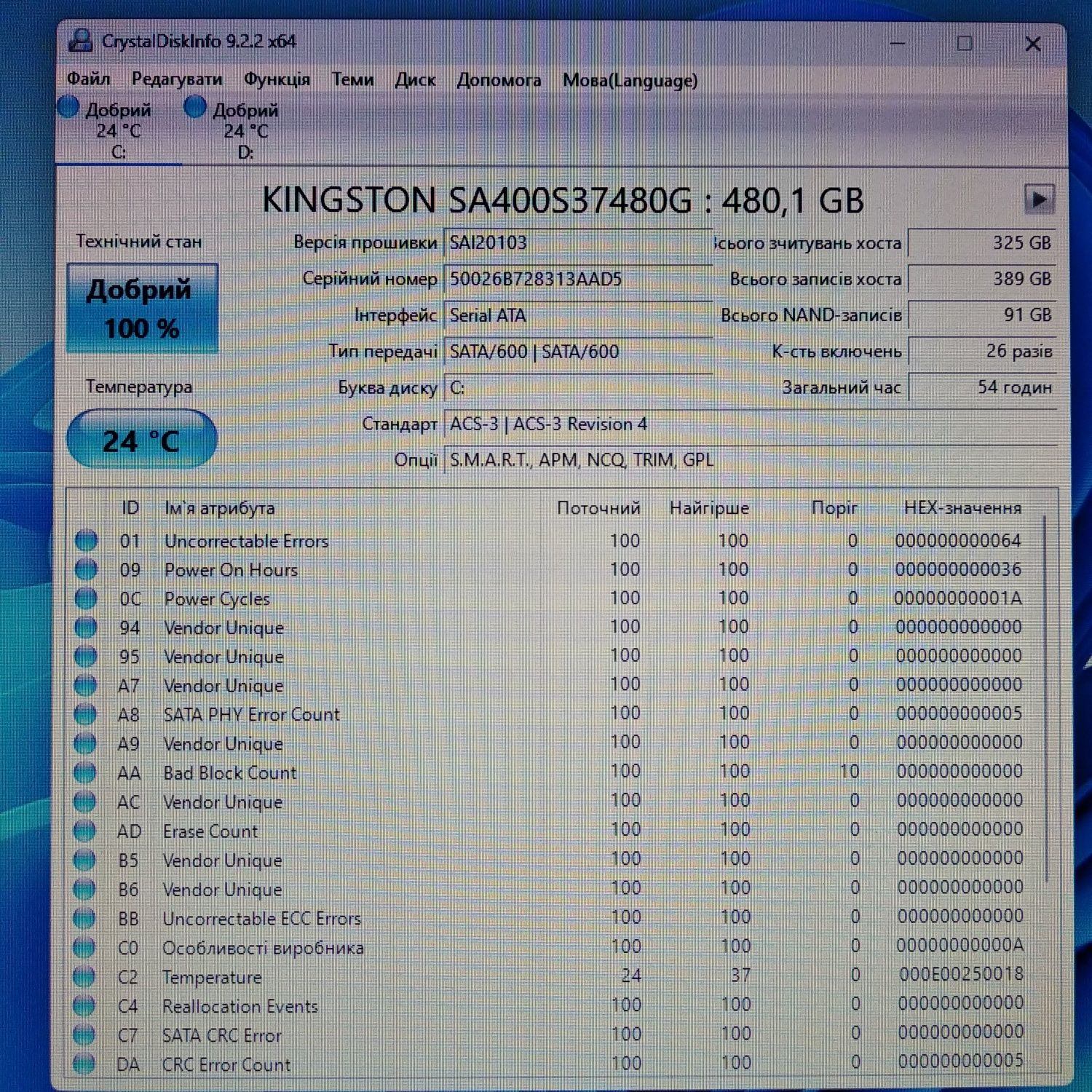Click the Поріг column header
The height and width of the screenshot is (1092, 1092).
point(834,508)
